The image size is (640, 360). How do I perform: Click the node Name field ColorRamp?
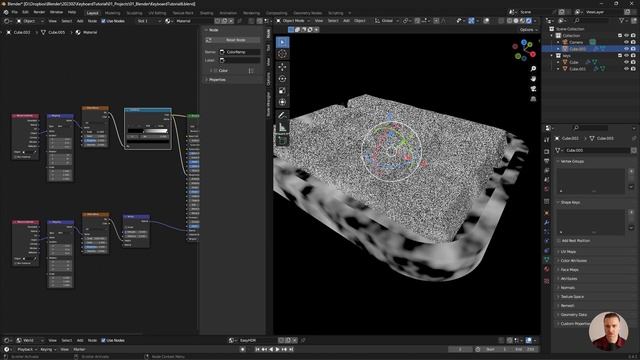(240, 52)
